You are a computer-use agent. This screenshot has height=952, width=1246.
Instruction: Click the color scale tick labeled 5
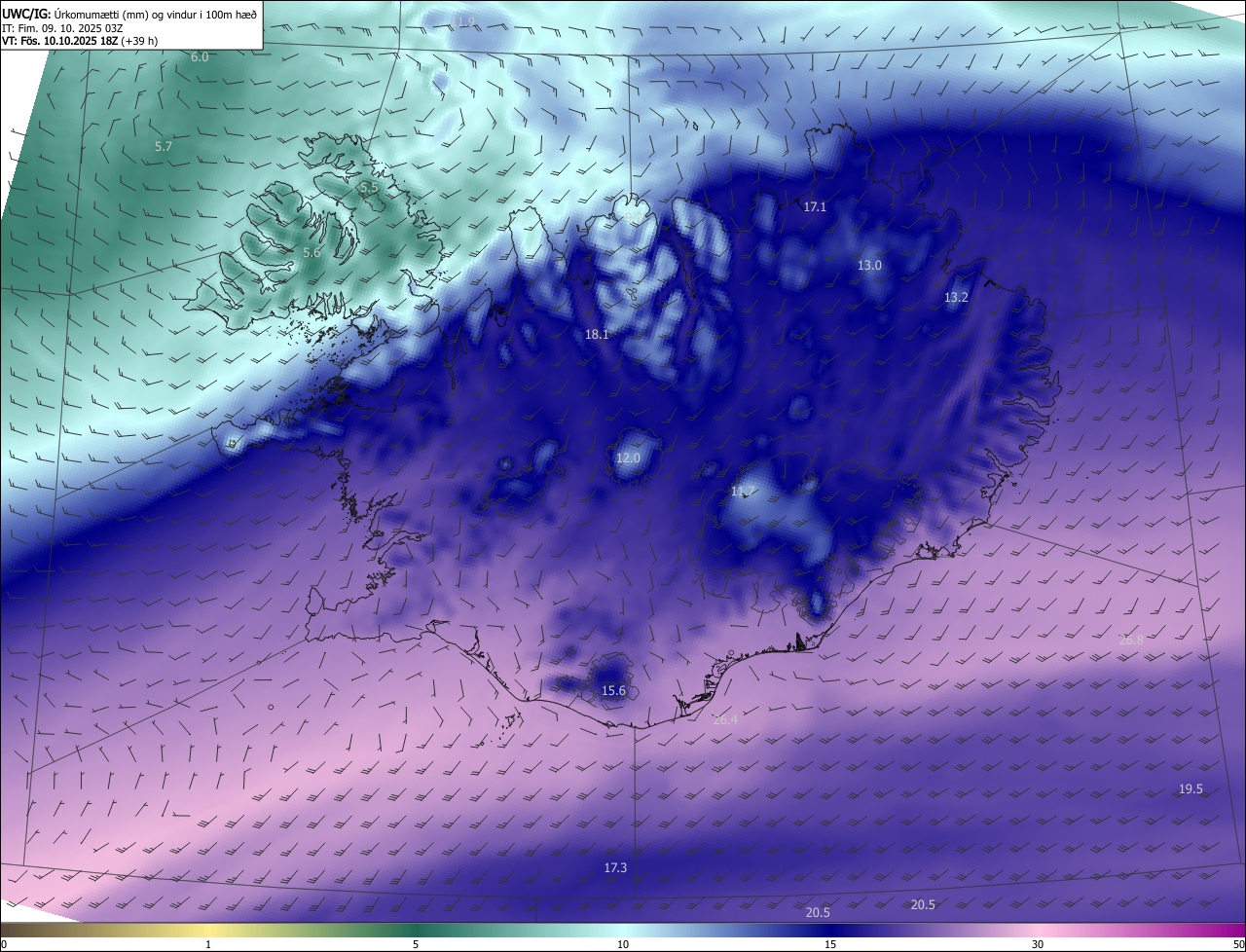(x=416, y=944)
